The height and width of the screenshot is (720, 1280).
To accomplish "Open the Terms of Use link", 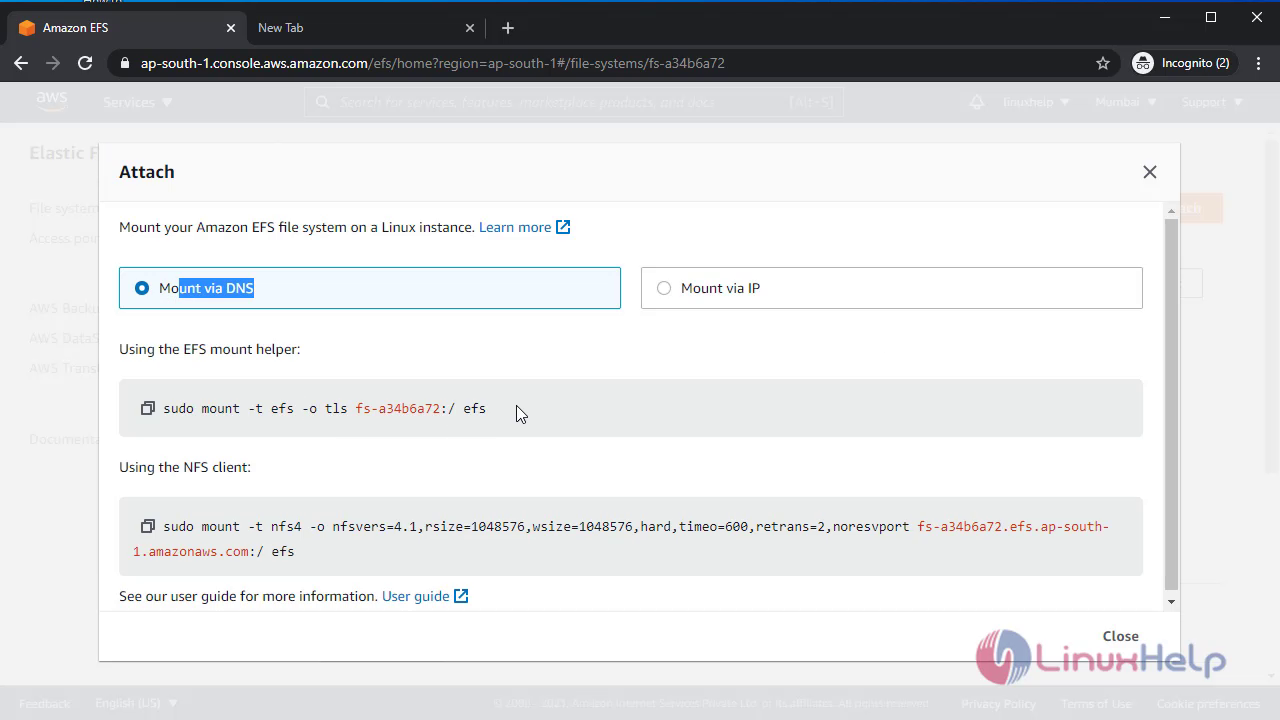I will click(1096, 703).
